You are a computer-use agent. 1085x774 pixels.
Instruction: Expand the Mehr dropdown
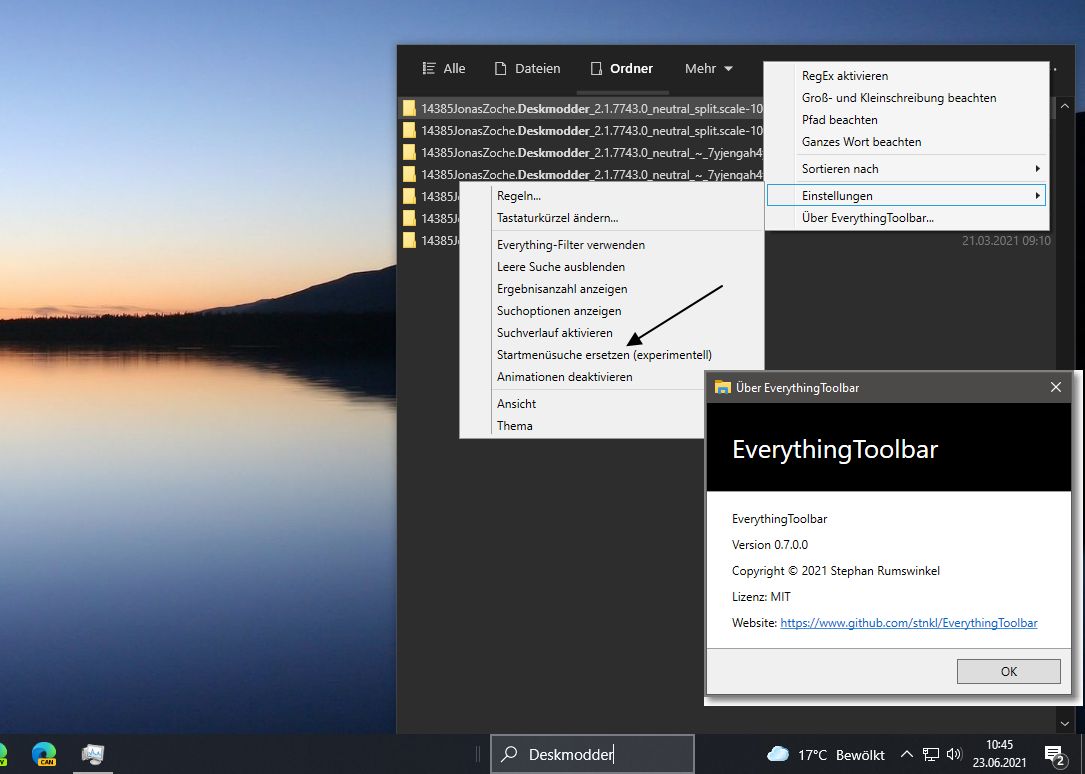[709, 68]
